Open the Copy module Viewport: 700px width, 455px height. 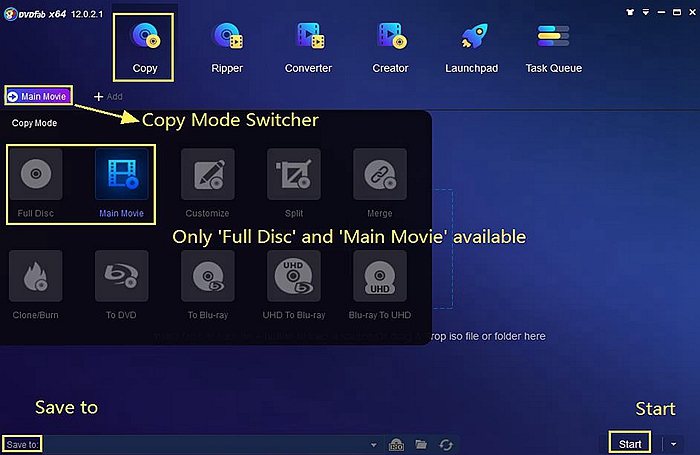[145, 48]
